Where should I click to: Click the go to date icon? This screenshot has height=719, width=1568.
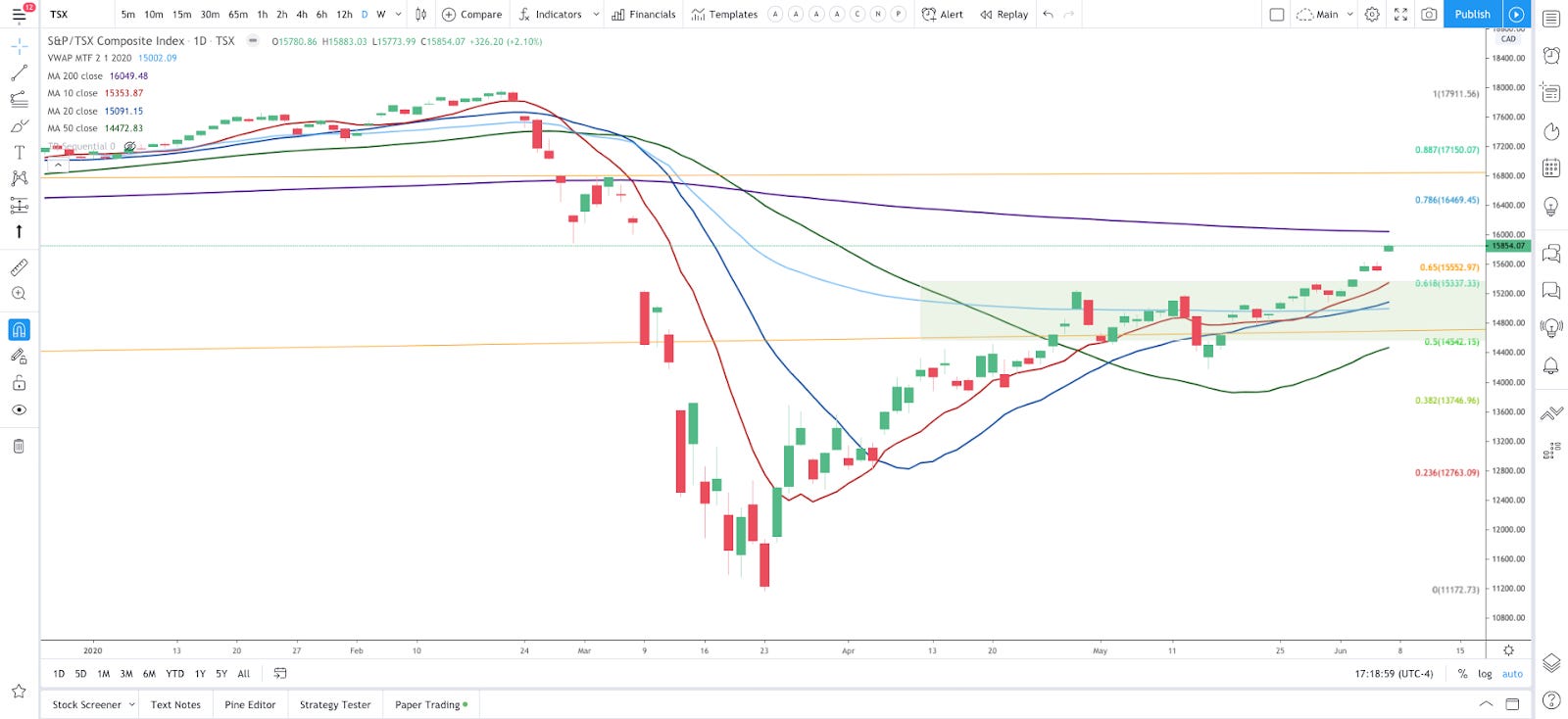point(280,674)
